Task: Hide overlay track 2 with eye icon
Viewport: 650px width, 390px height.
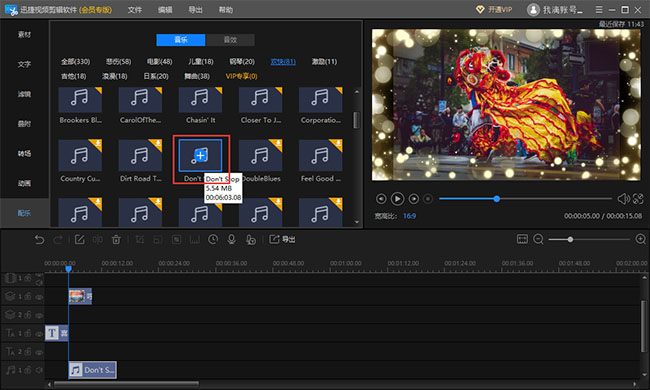Action: coord(39,315)
